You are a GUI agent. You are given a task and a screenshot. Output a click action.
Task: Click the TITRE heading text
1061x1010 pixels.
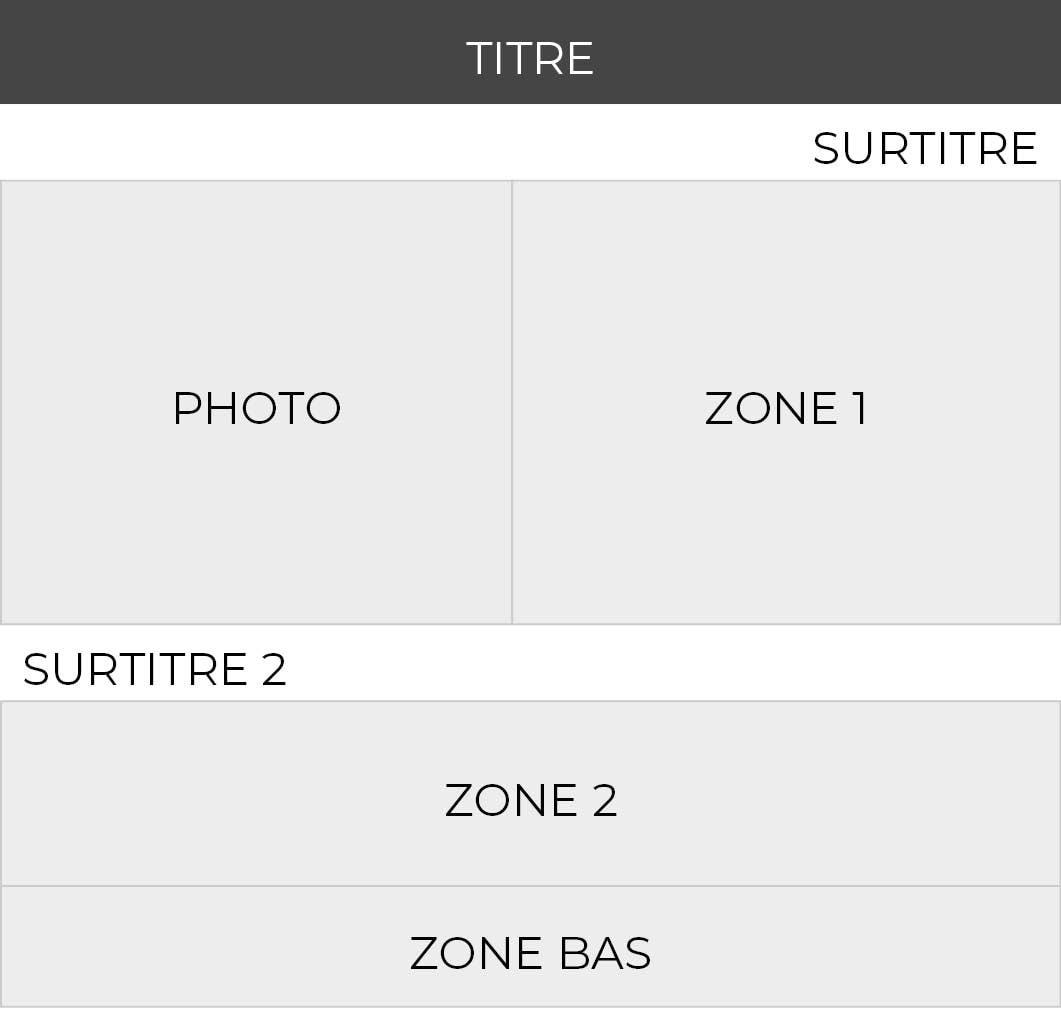click(530, 58)
